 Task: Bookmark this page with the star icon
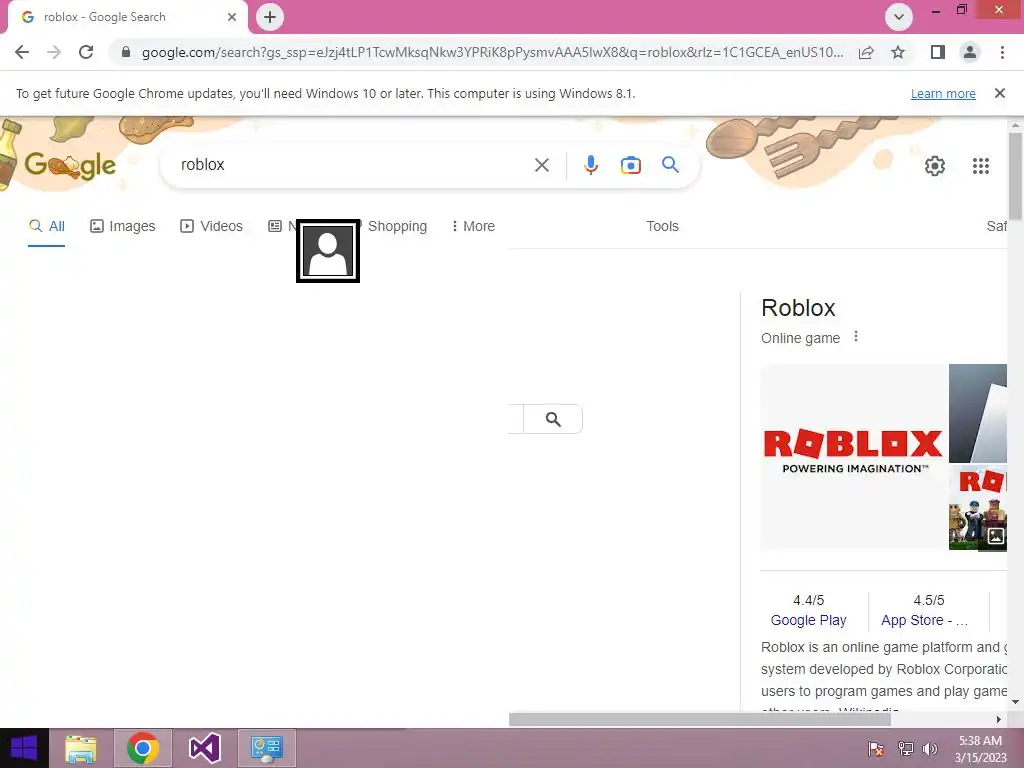pos(898,52)
